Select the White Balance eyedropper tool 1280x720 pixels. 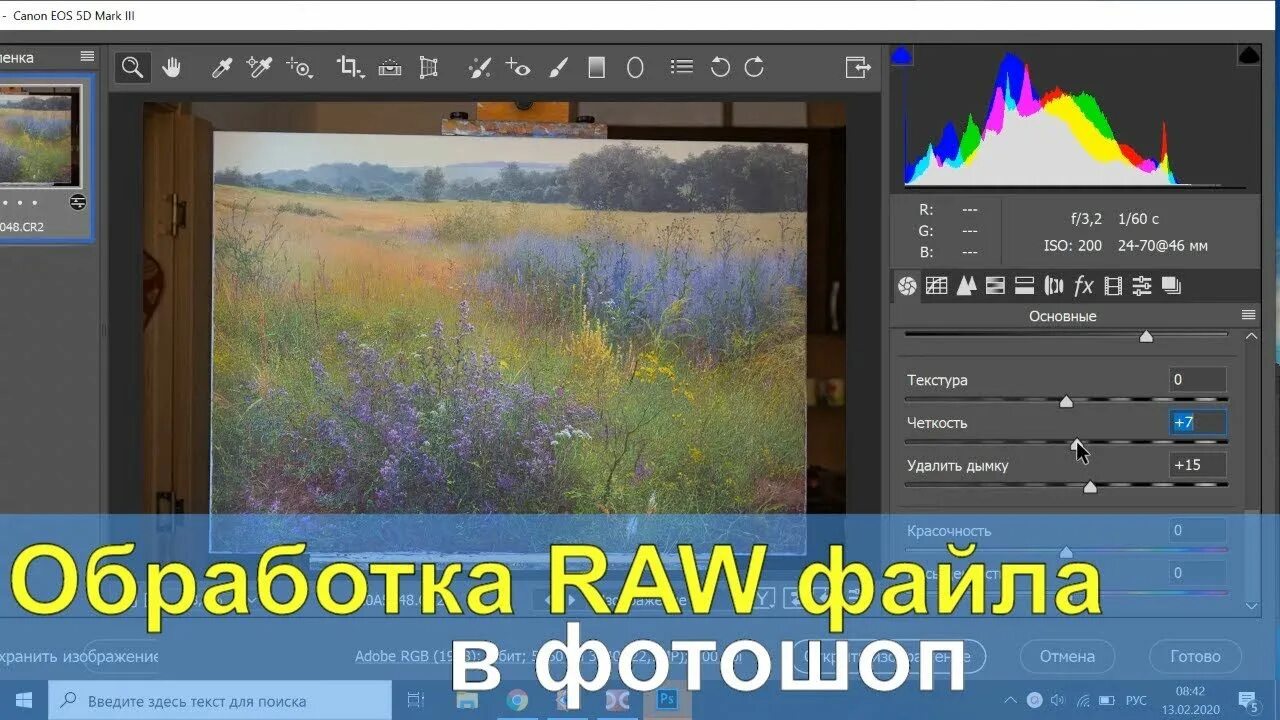(x=222, y=67)
